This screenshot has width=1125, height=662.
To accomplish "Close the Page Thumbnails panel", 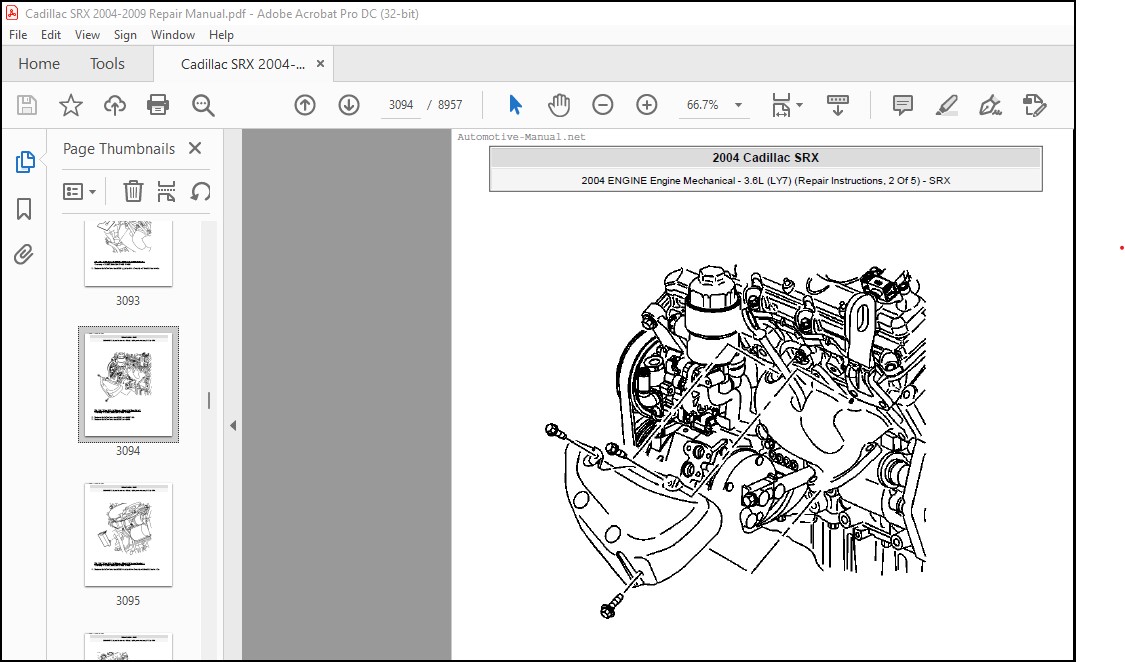I will click(194, 148).
